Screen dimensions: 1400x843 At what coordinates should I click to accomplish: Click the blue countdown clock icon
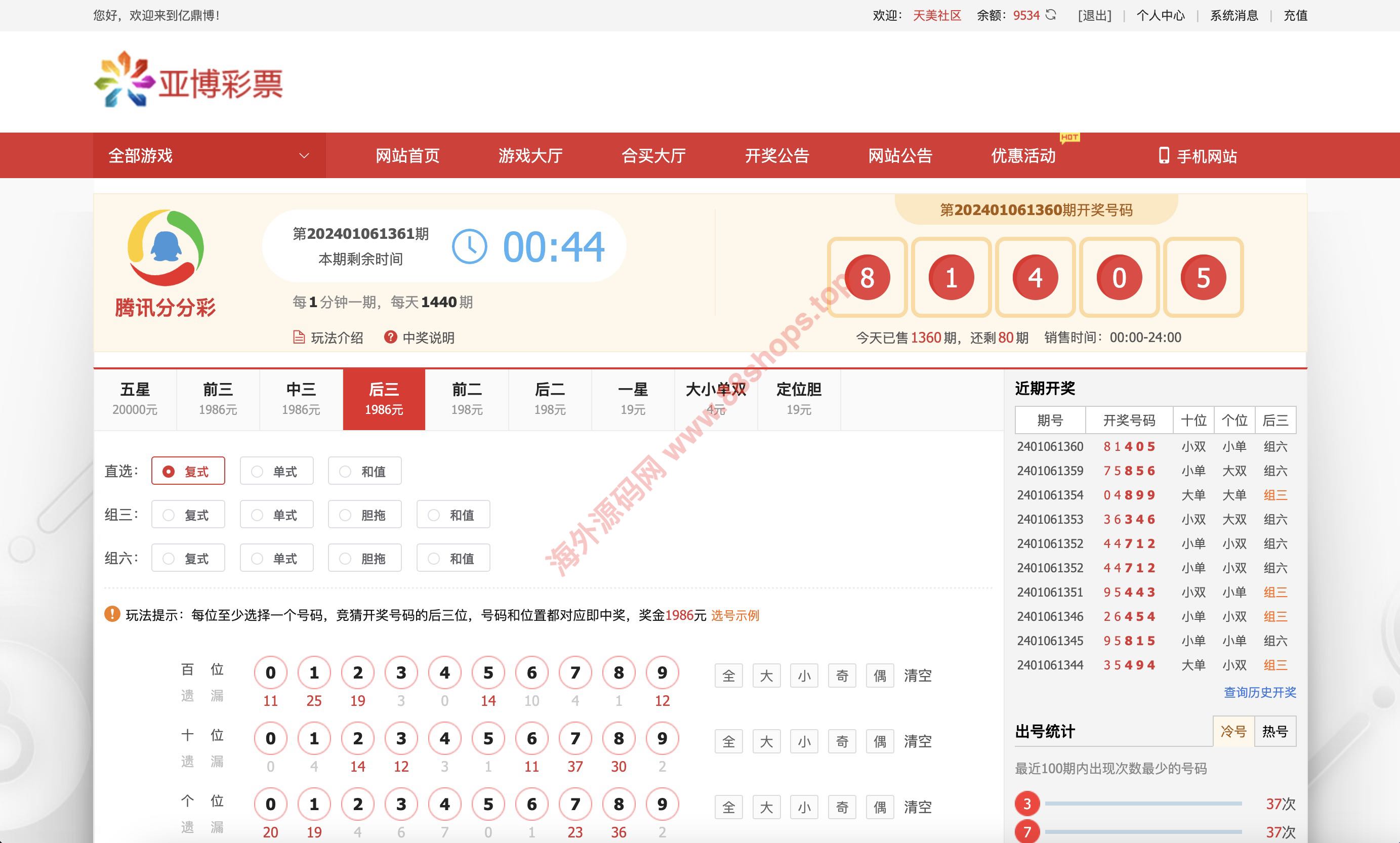click(x=469, y=246)
